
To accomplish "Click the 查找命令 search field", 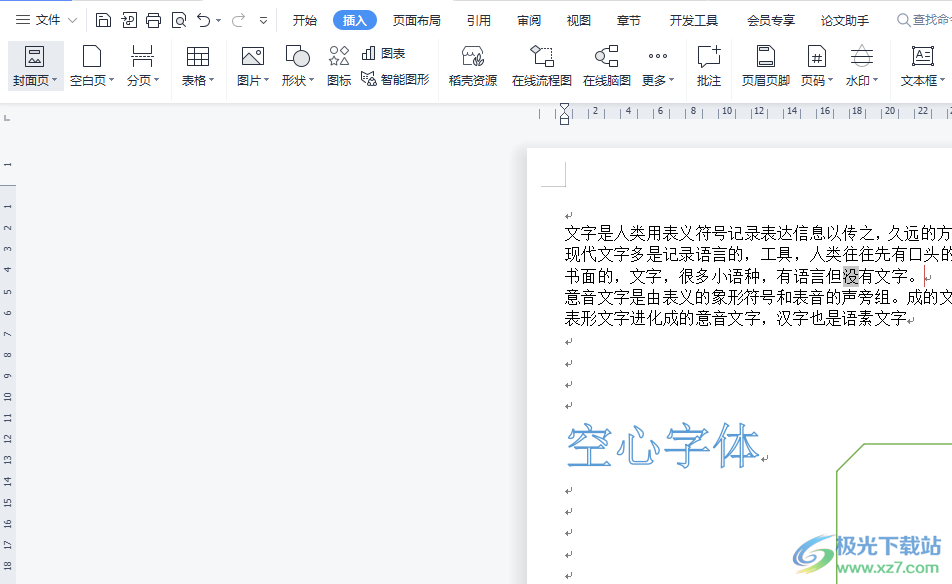I will [924, 21].
